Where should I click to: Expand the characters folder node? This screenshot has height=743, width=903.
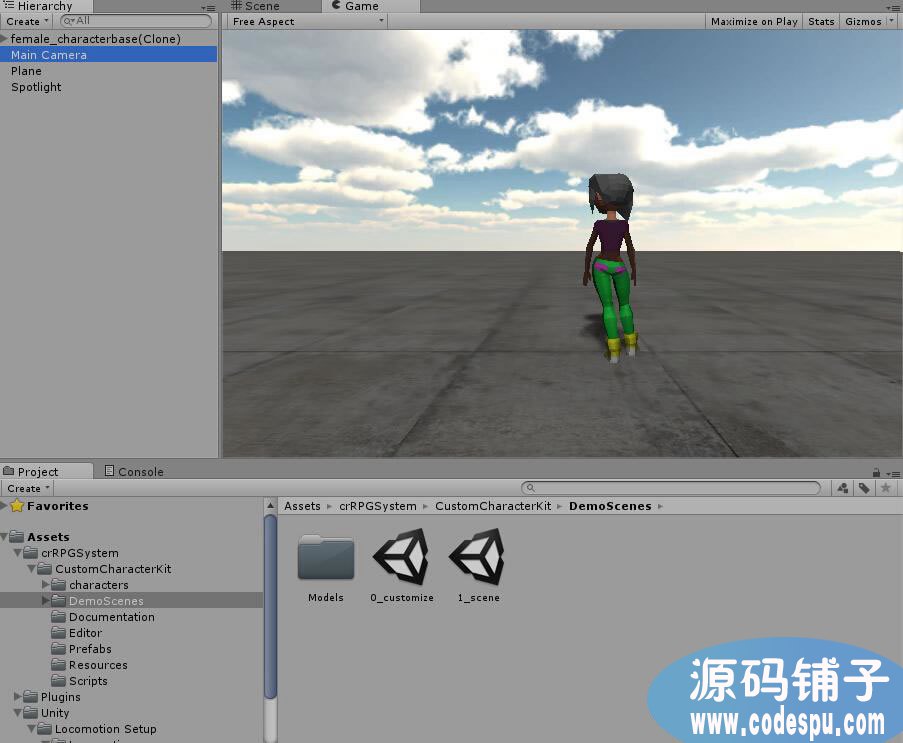pos(46,585)
